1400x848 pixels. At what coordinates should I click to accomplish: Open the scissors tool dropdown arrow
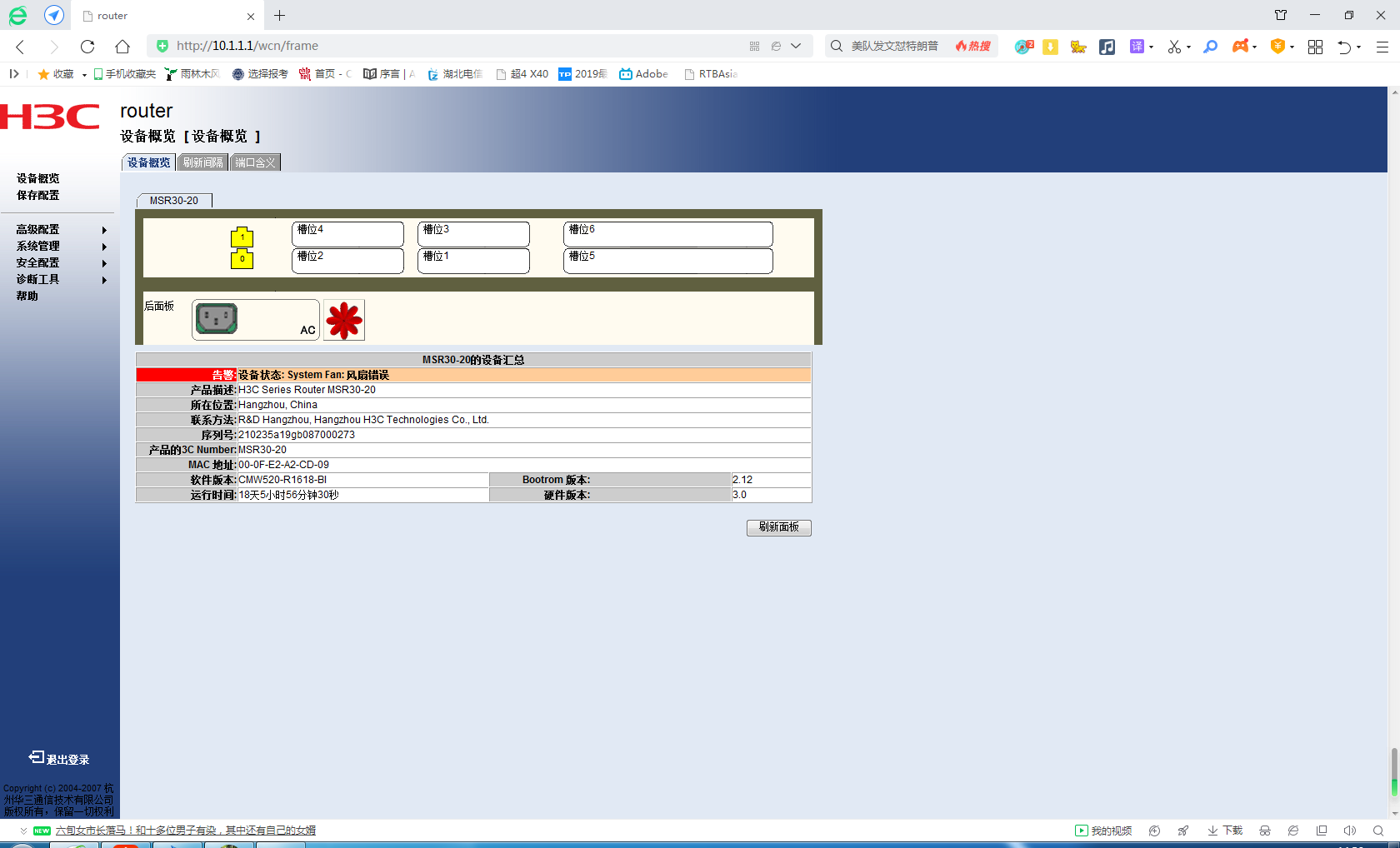[1188, 47]
